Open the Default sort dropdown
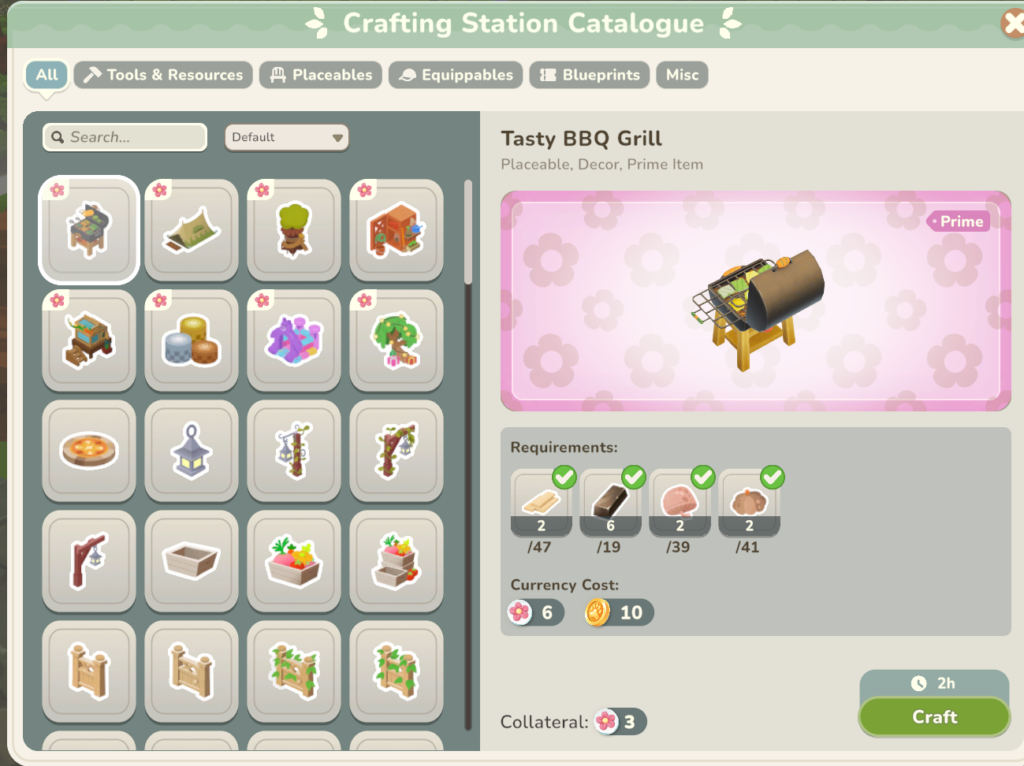The image size is (1024, 766). [287, 137]
